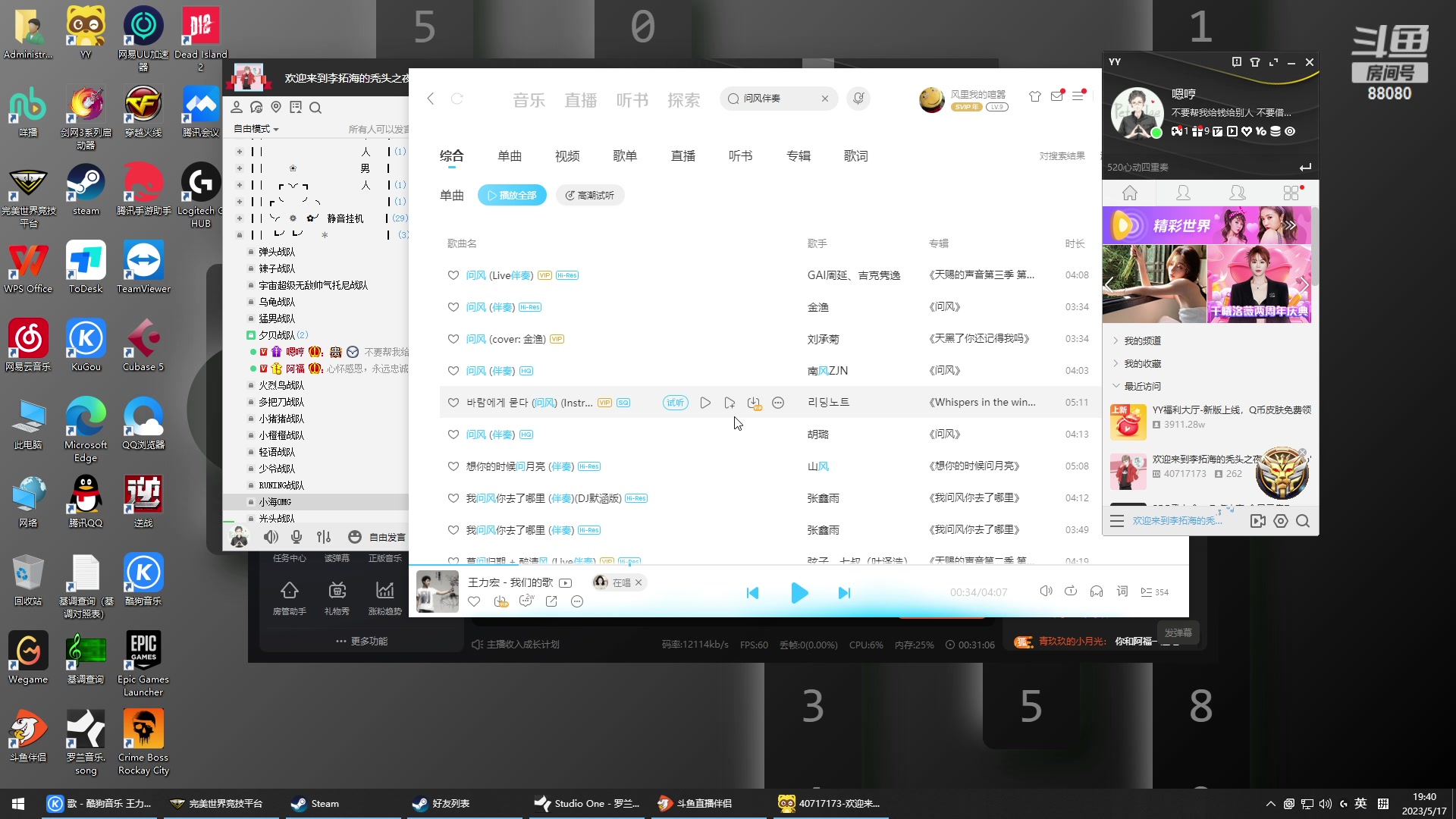Viewport: 1456px width, 819px height.
Task: Open the 直播 section in KuGou navigation
Action: (x=581, y=99)
